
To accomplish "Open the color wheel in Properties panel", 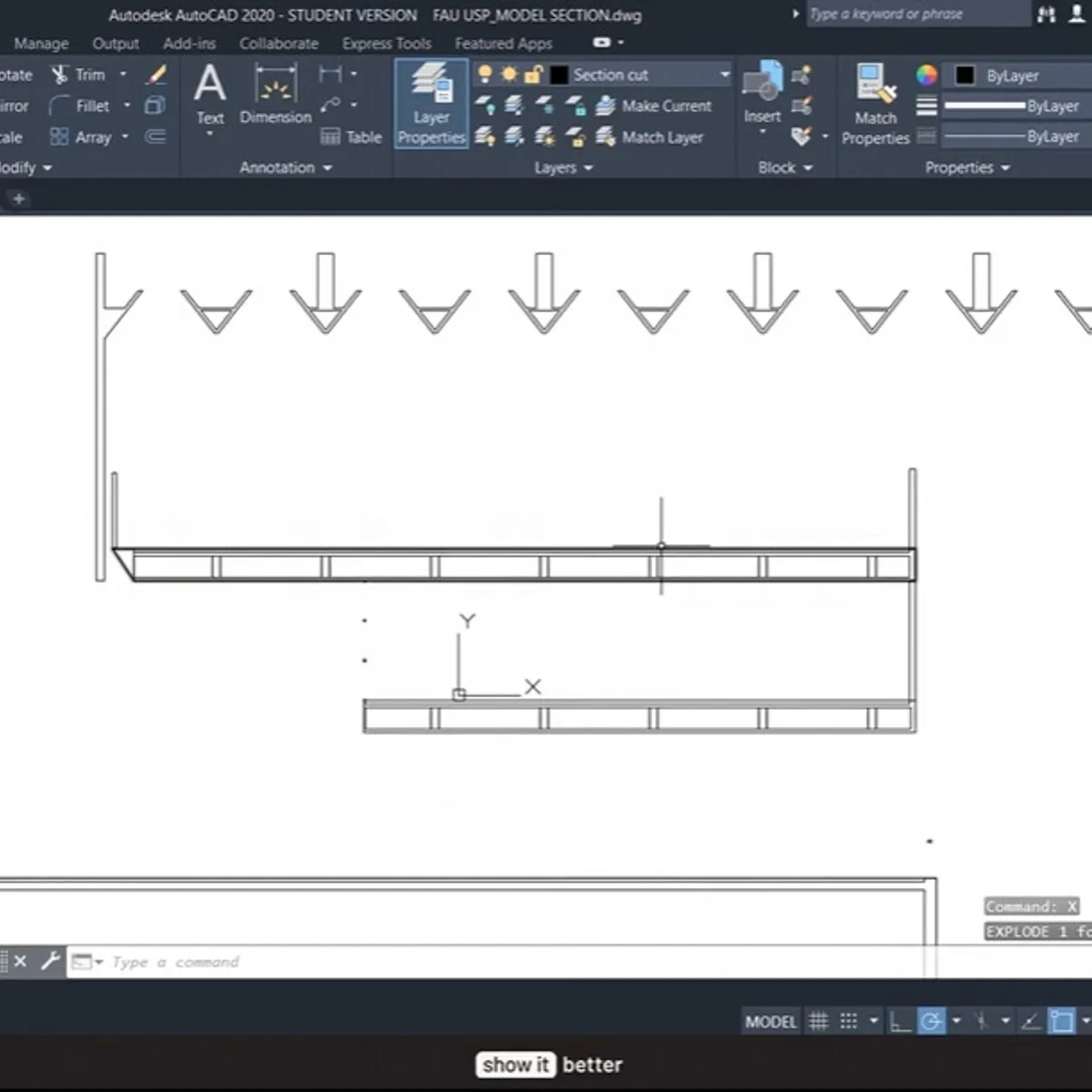I will coord(926,75).
